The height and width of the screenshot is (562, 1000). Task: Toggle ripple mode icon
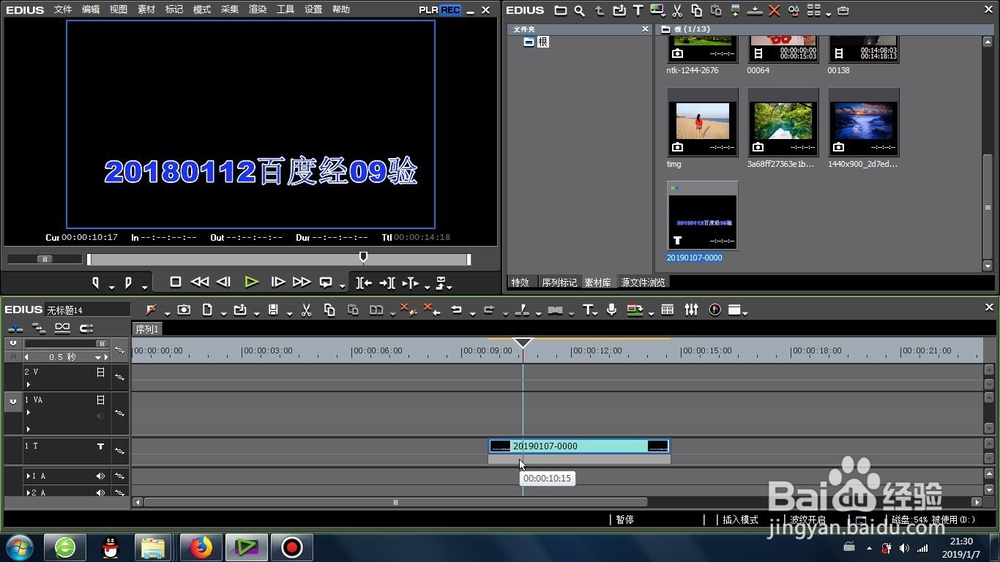[39, 329]
